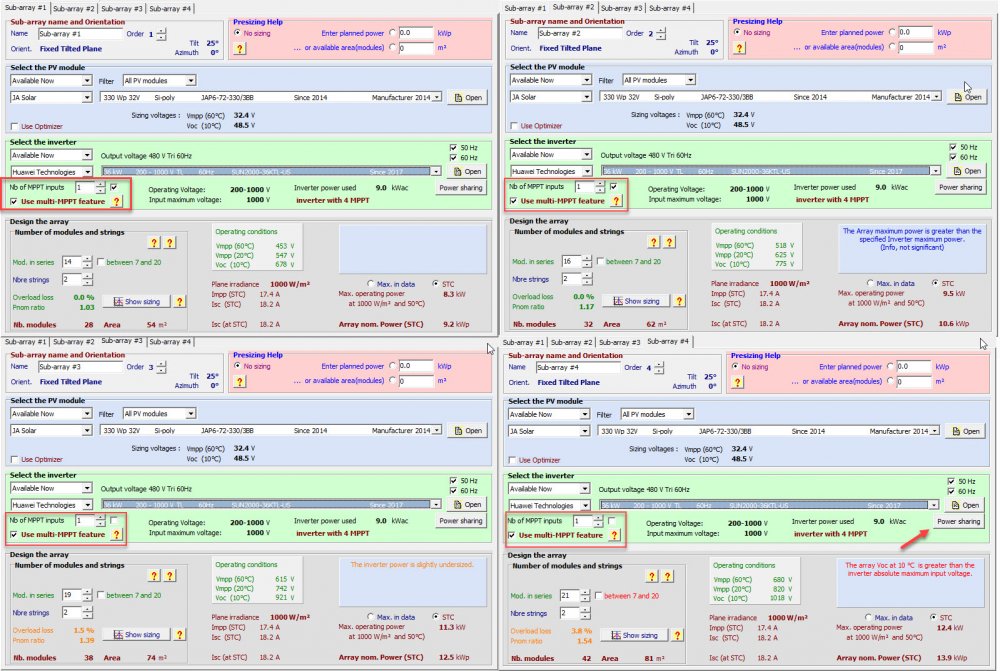The width and height of the screenshot is (1000, 671).
Task: Click Mod. in series stepper in Sub-array #4 panel
Action: tap(586, 597)
